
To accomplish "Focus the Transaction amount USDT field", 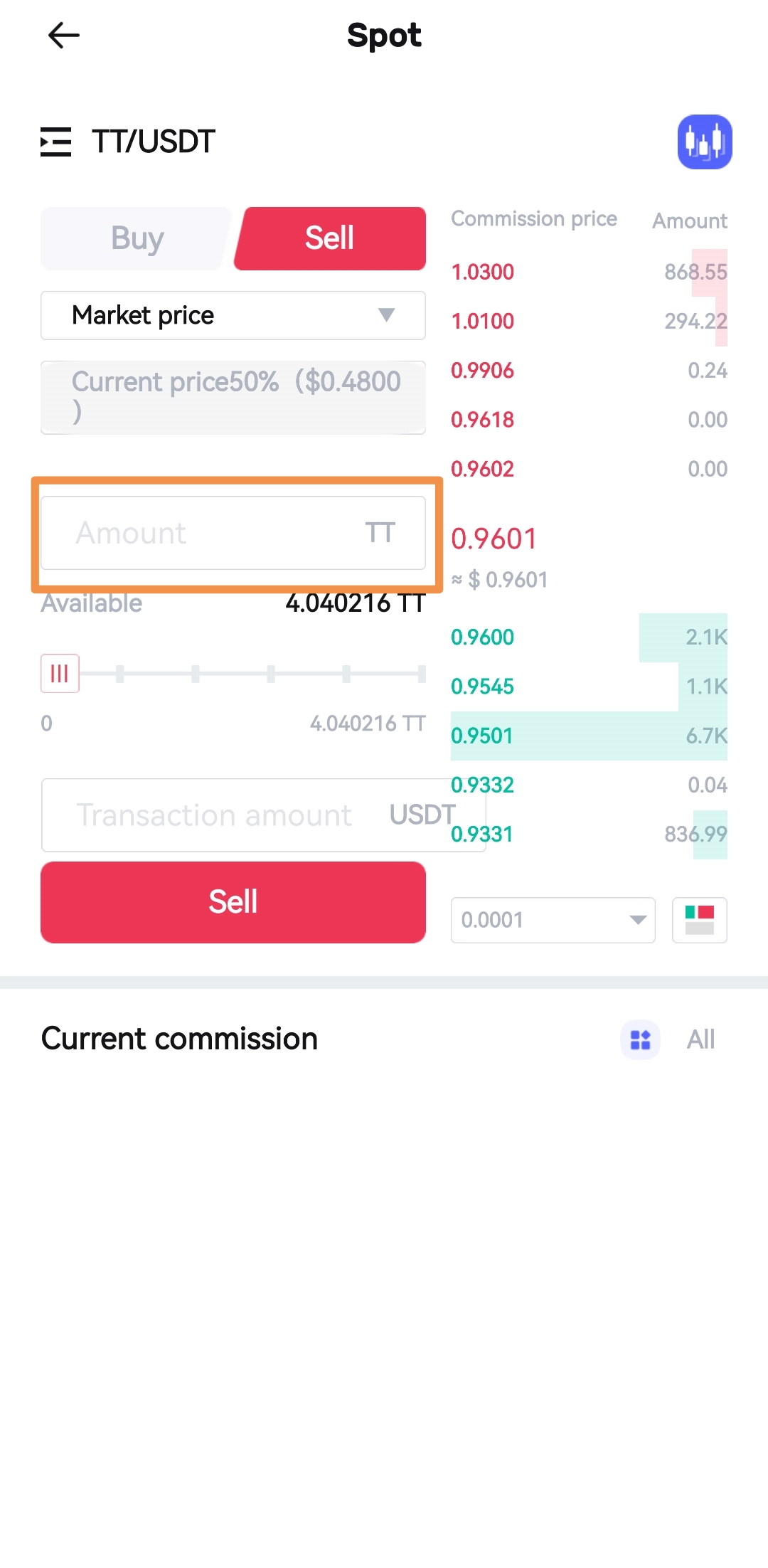I will tap(228, 815).
